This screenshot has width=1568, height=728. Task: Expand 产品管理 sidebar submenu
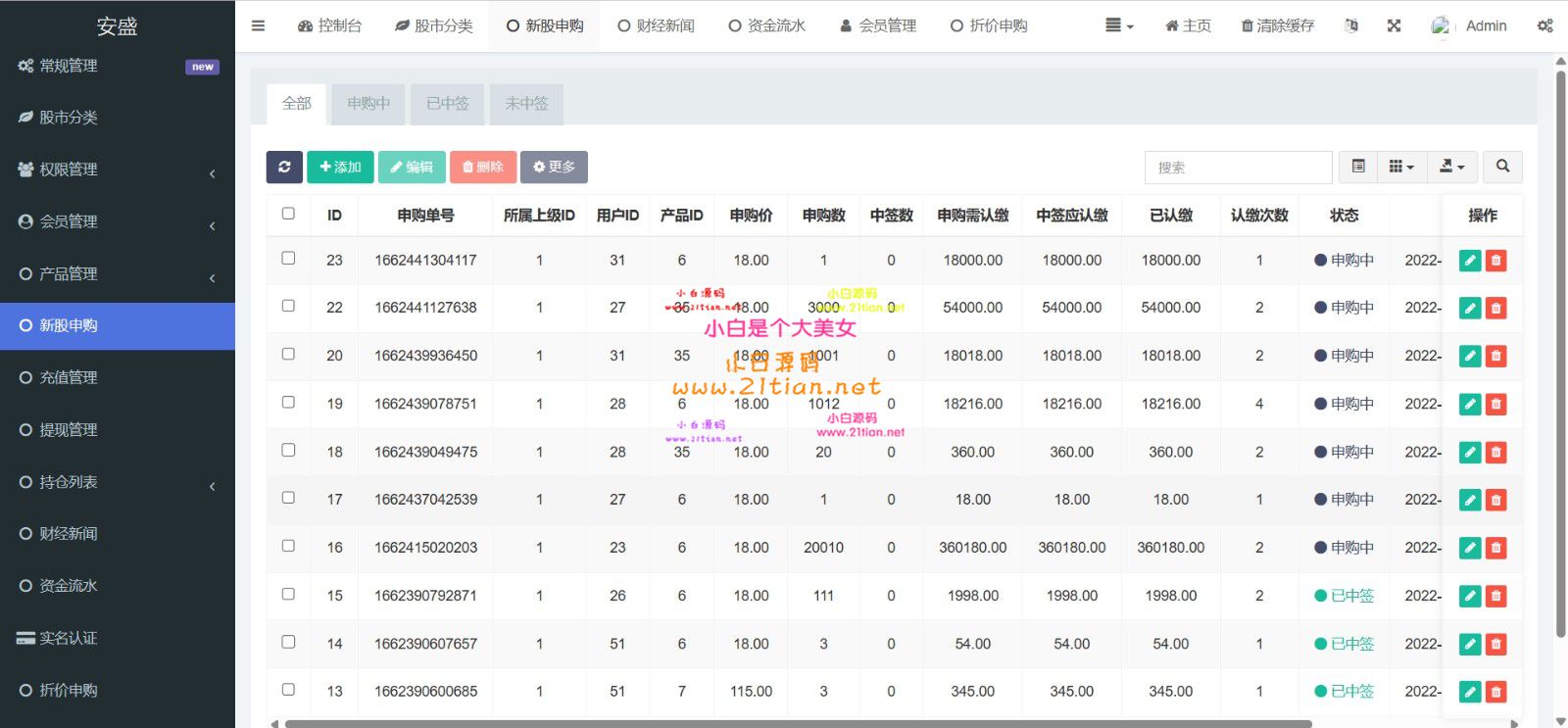pyautogui.click(x=118, y=273)
